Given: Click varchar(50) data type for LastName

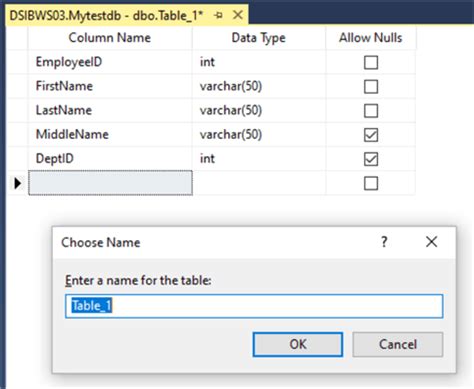Looking at the screenshot, I should (x=259, y=110).
